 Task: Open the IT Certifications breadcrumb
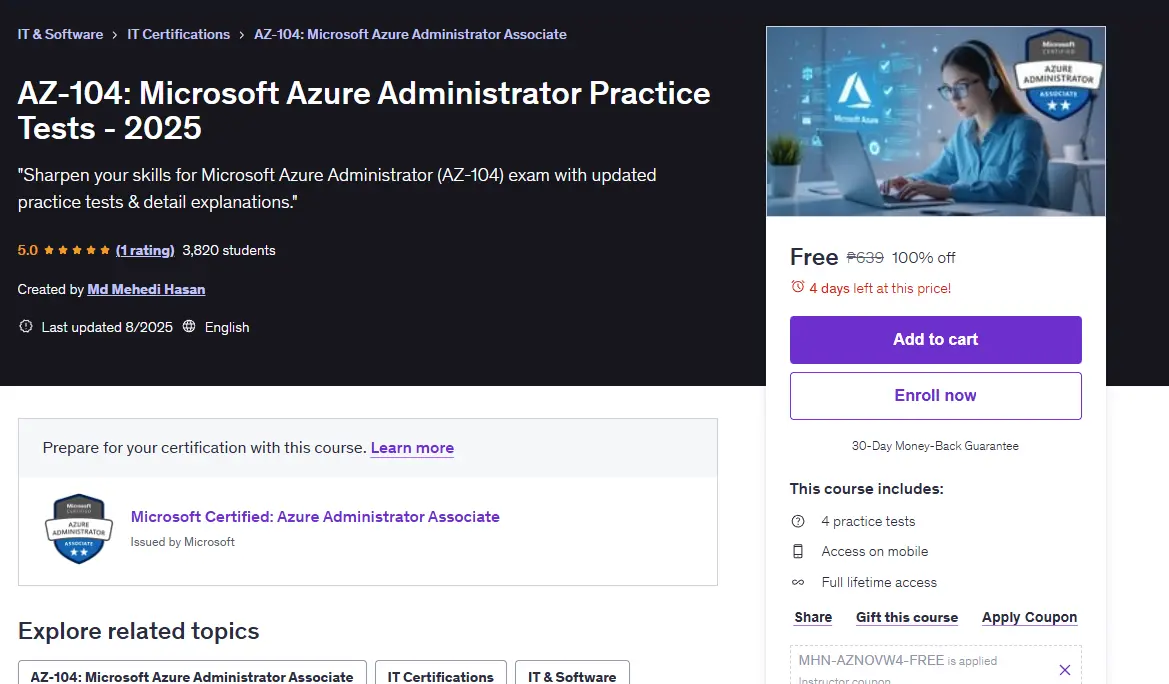click(x=178, y=34)
